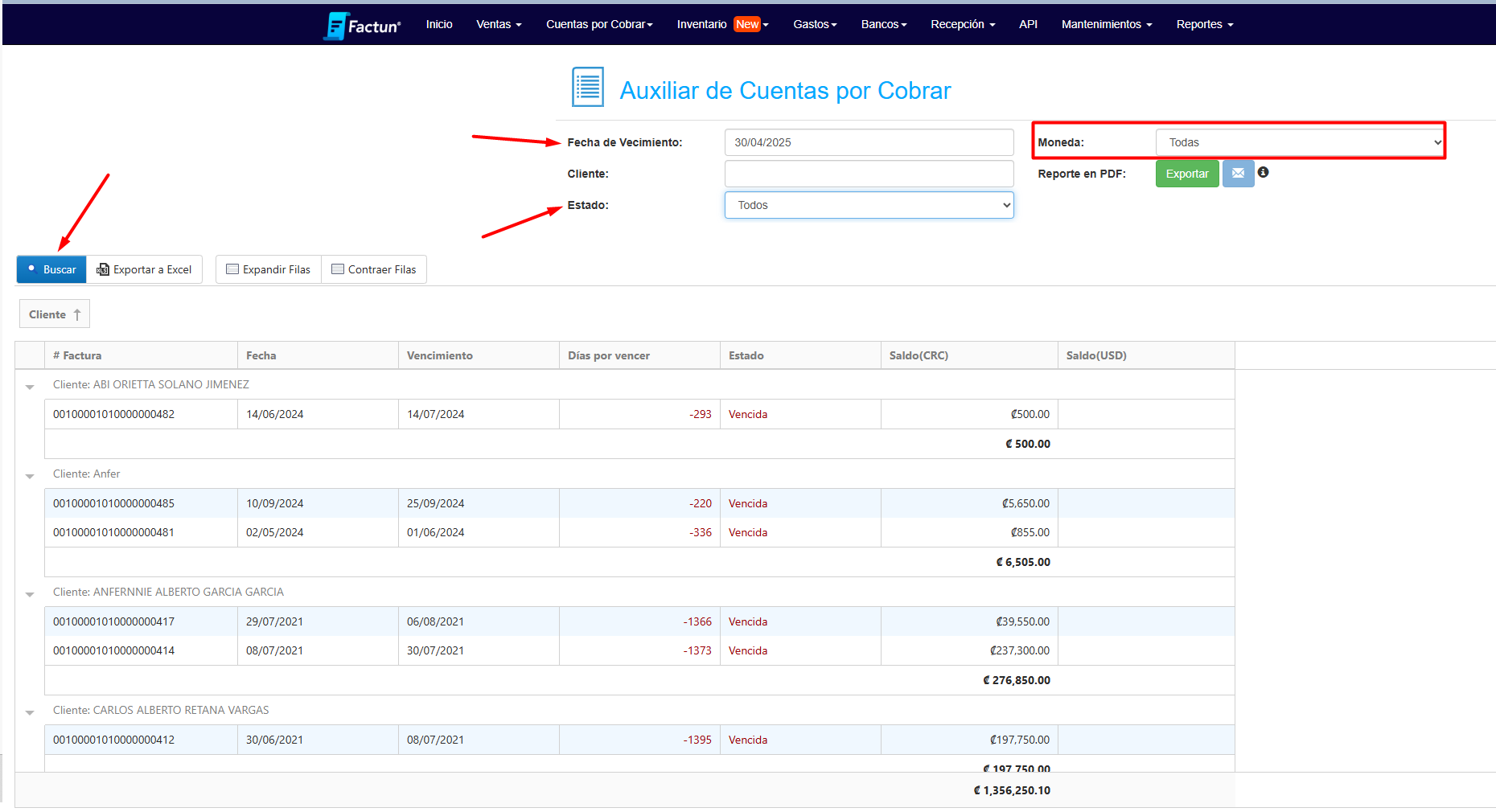The image size is (1496, 812).
Task: Sort by the Fecha column header
Action: [x=318, y=355]
